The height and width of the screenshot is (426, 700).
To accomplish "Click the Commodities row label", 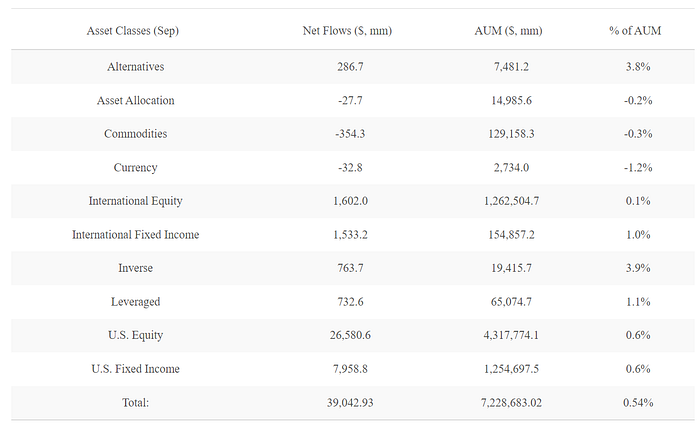I will click(136, 134).
